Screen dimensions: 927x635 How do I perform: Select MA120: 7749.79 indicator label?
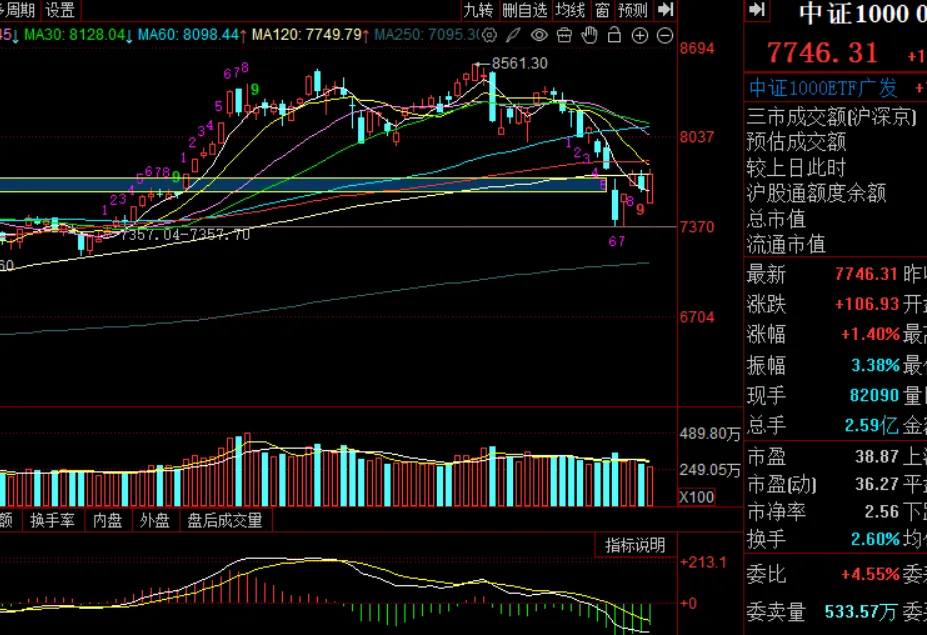pos(307,35)
